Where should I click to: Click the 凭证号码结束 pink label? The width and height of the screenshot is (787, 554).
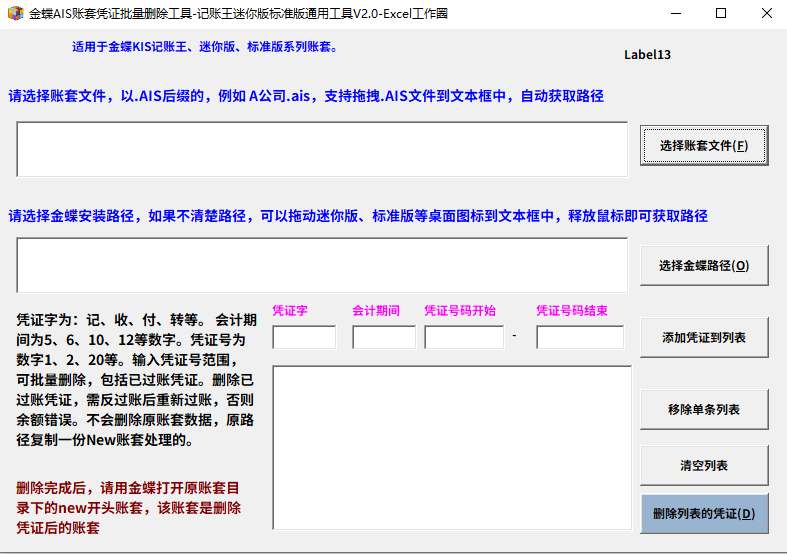click(x=572, y=311)
